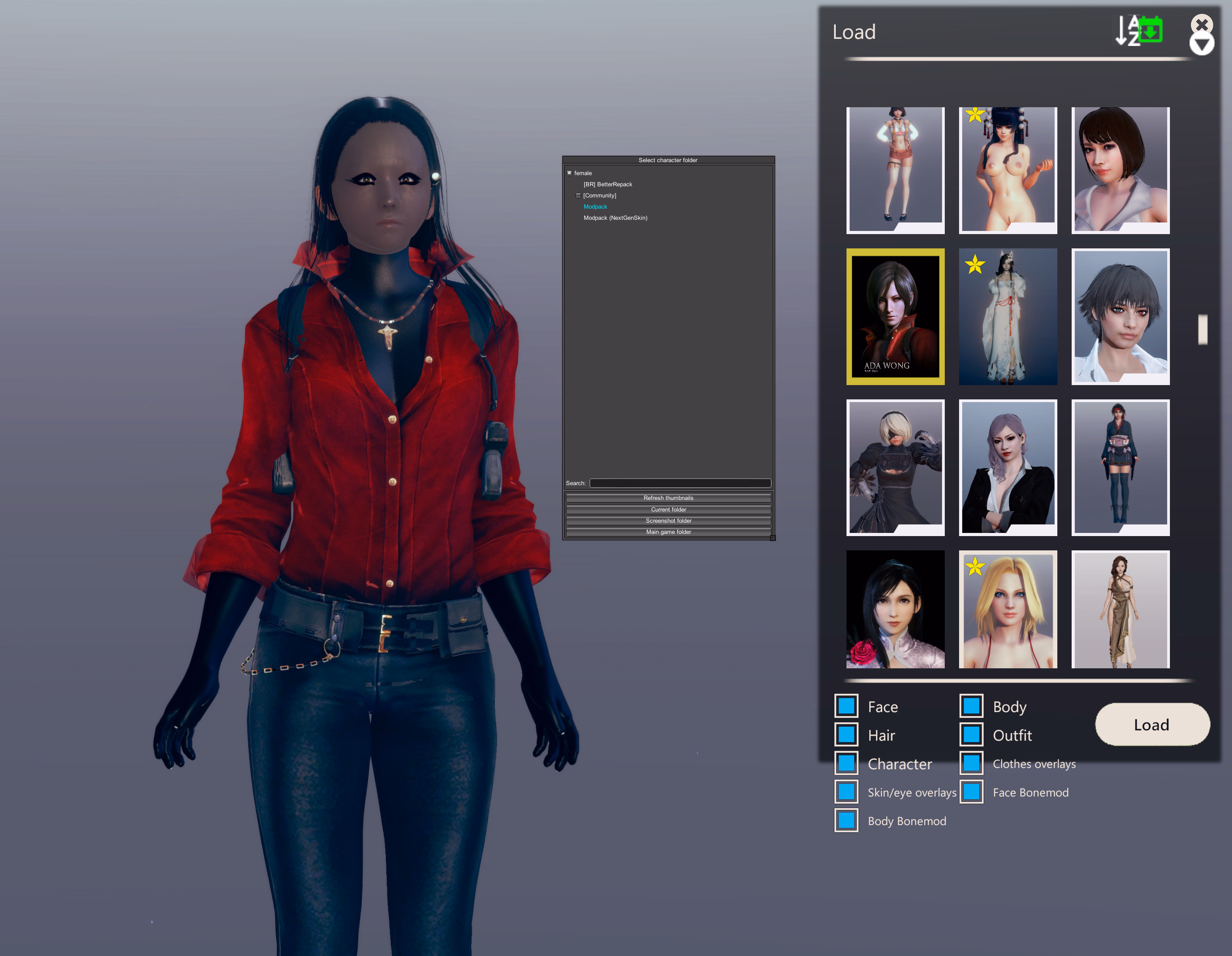Click the large Load button
1232x956 pixels.
point(1152,724)
